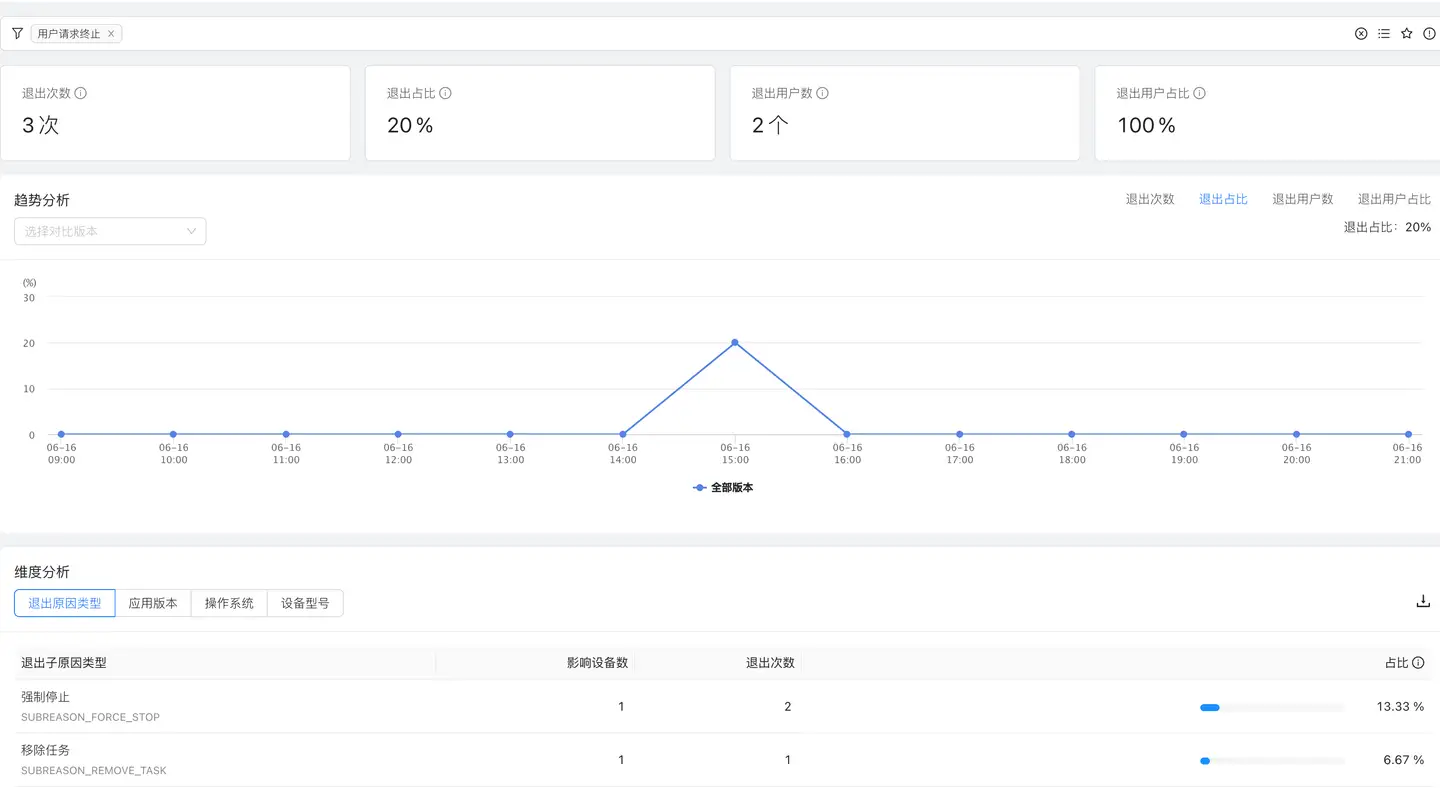
Task: Clear all filters with circled X icon
Action: tap(1361, 33)
